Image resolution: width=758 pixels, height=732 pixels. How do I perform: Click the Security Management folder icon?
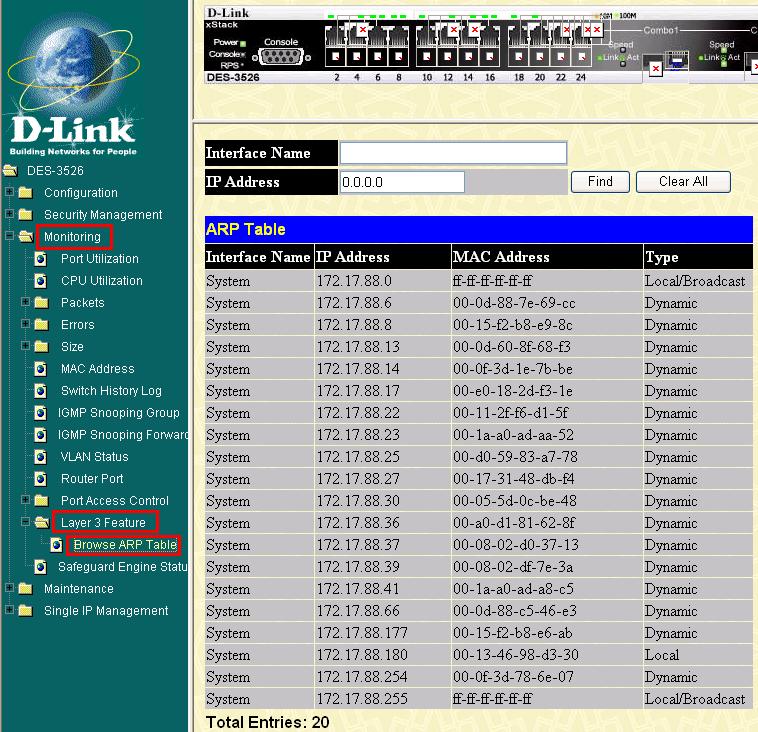[26, 215]
